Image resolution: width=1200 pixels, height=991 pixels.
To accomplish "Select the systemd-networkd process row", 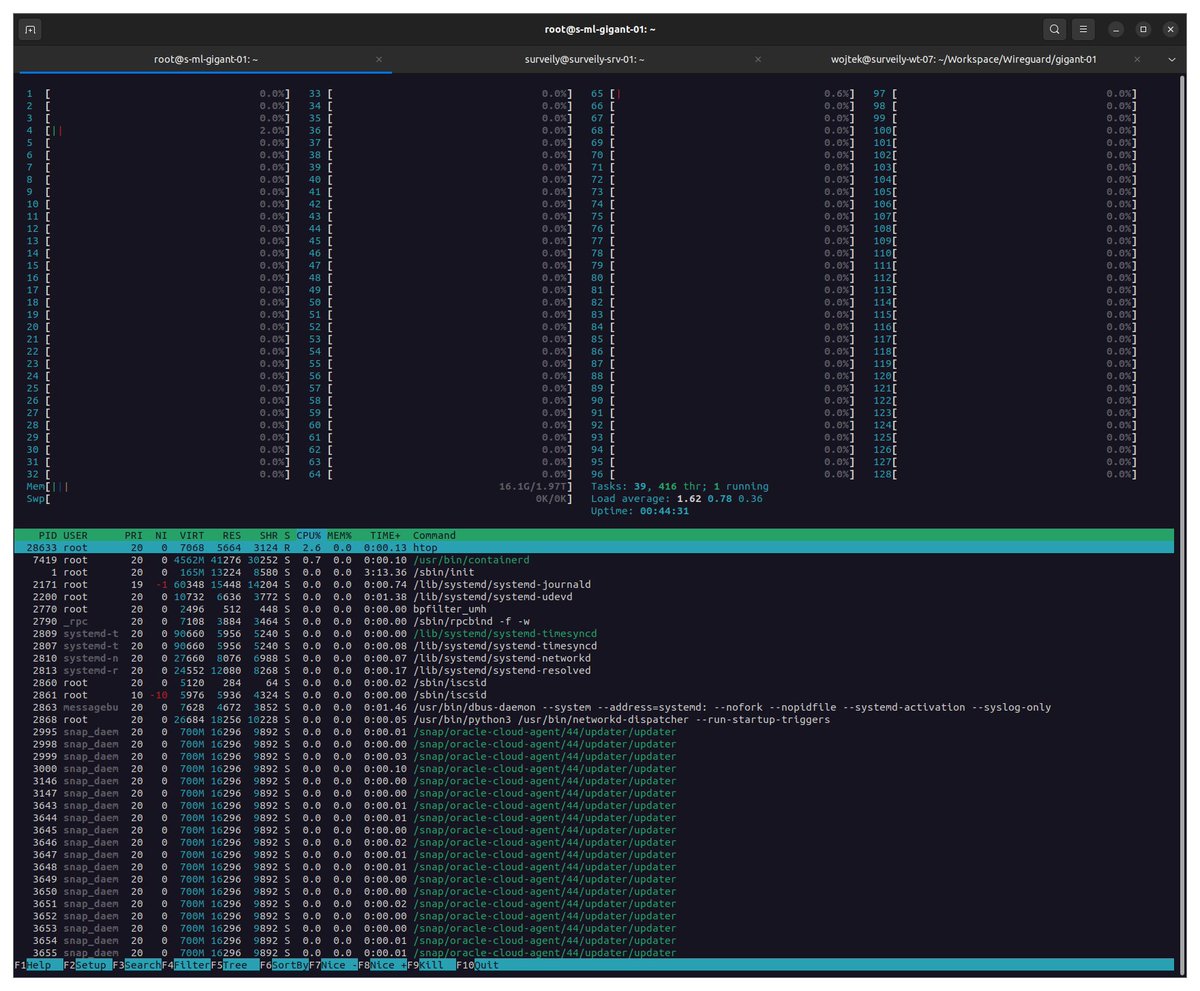I will point(594,658).
